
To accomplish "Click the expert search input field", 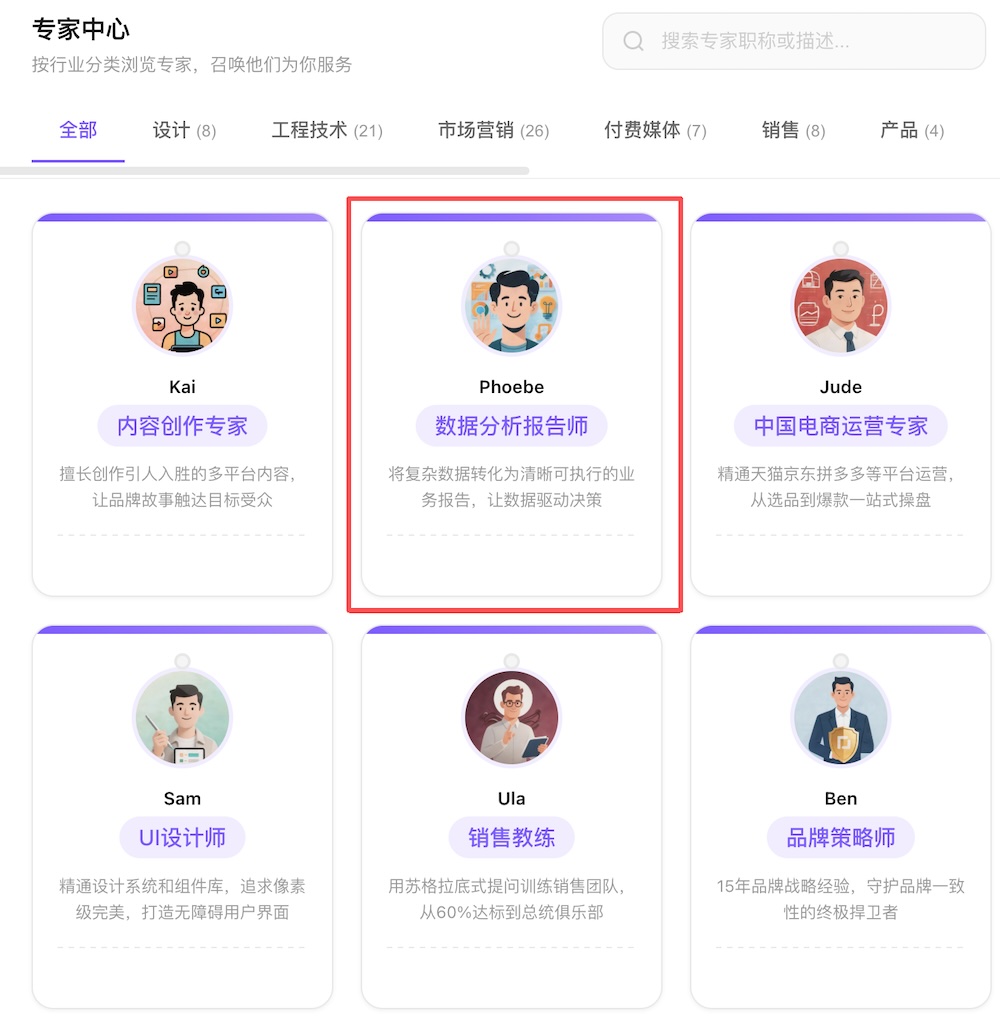I will [793, 41].
